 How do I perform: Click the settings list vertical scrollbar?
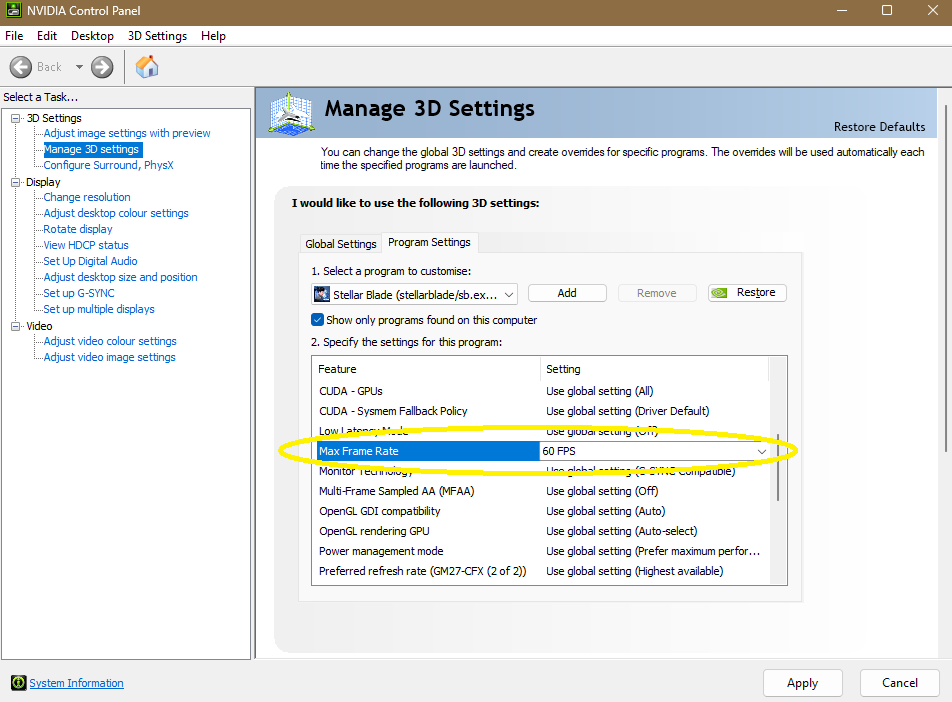(778, 468)
